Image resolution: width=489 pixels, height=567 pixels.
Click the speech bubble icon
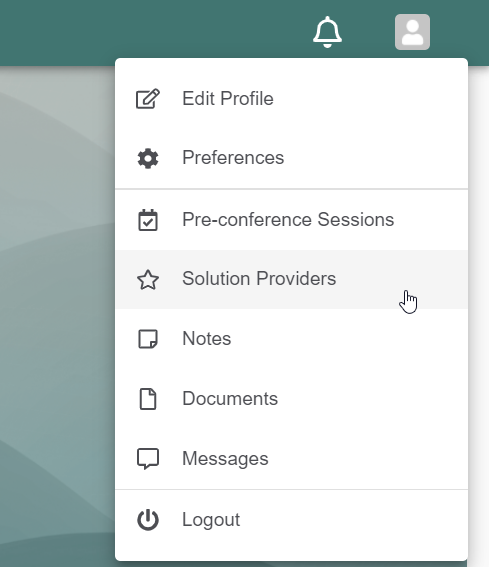click(148, 459)
